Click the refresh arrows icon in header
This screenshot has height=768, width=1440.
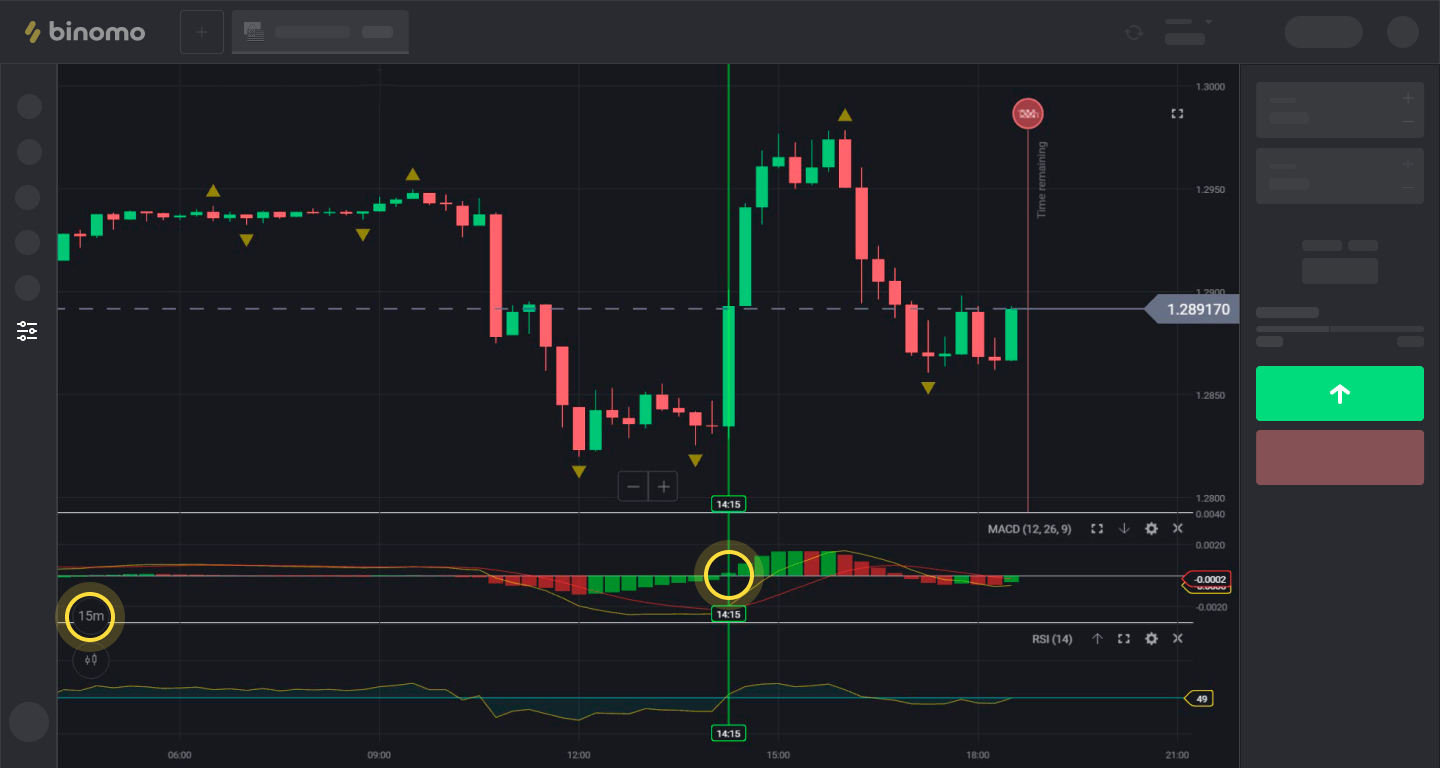1133,32
